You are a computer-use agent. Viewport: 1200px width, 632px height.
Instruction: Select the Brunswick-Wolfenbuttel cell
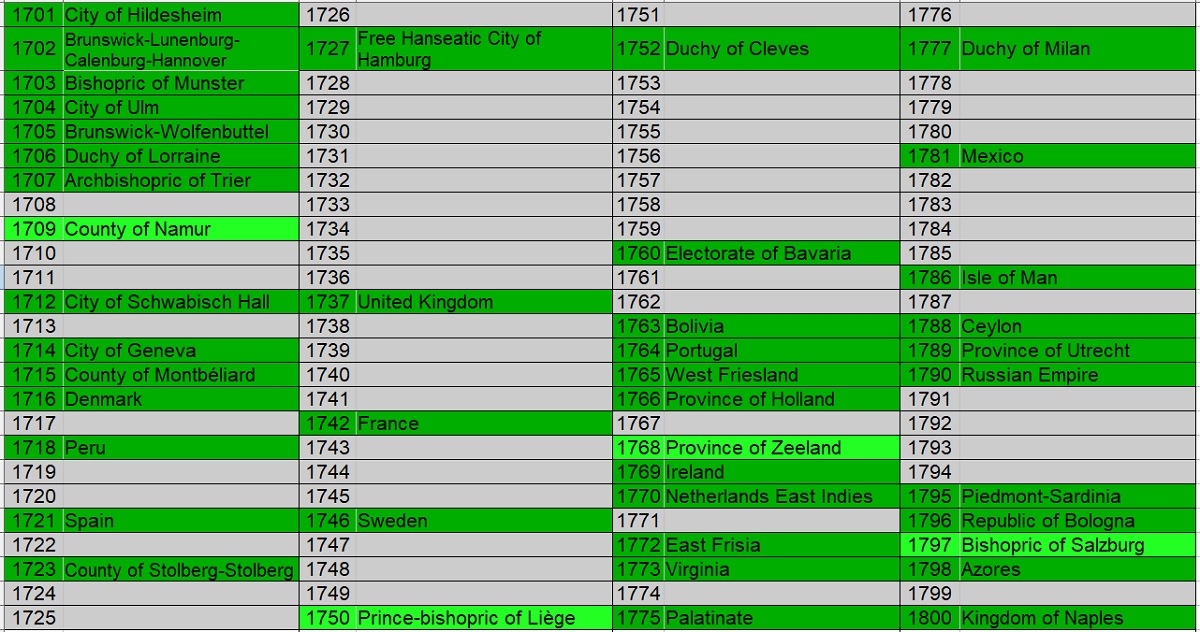tap(180, 131)
